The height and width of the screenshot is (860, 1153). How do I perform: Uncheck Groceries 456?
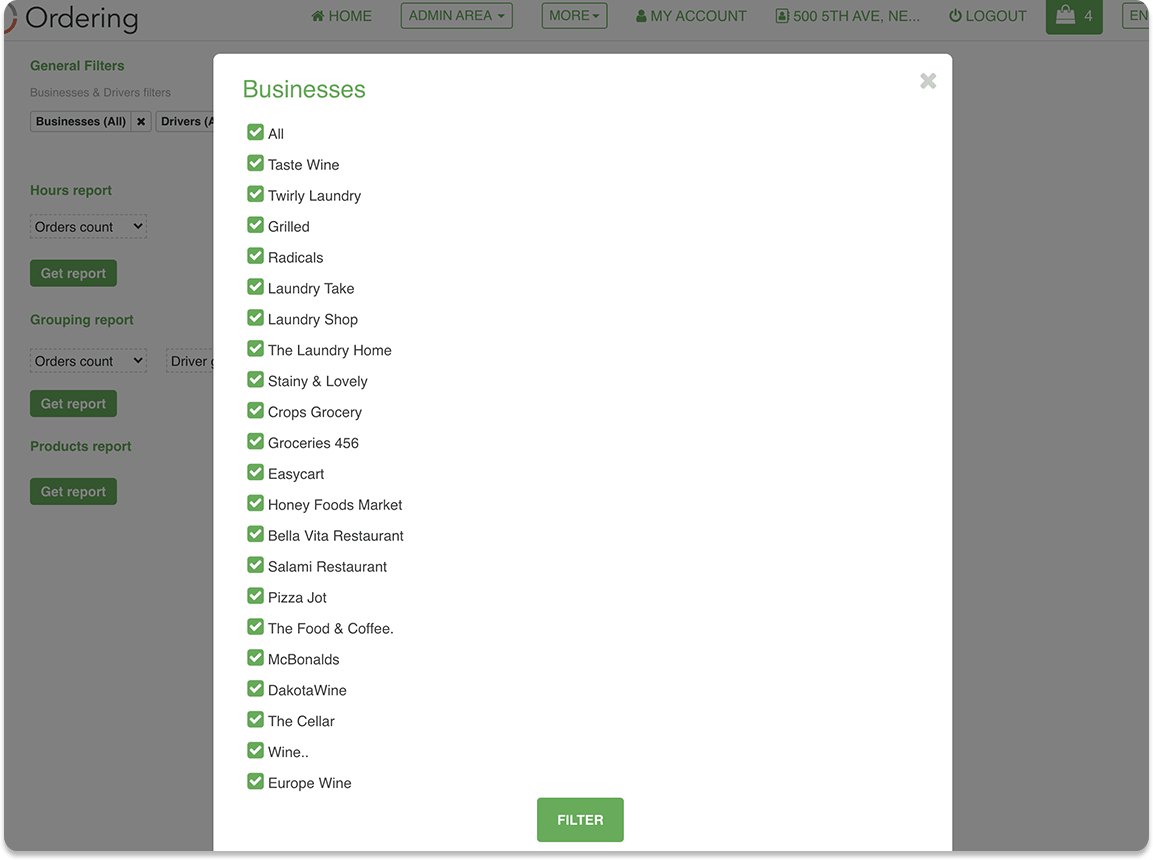click(255, 441)
